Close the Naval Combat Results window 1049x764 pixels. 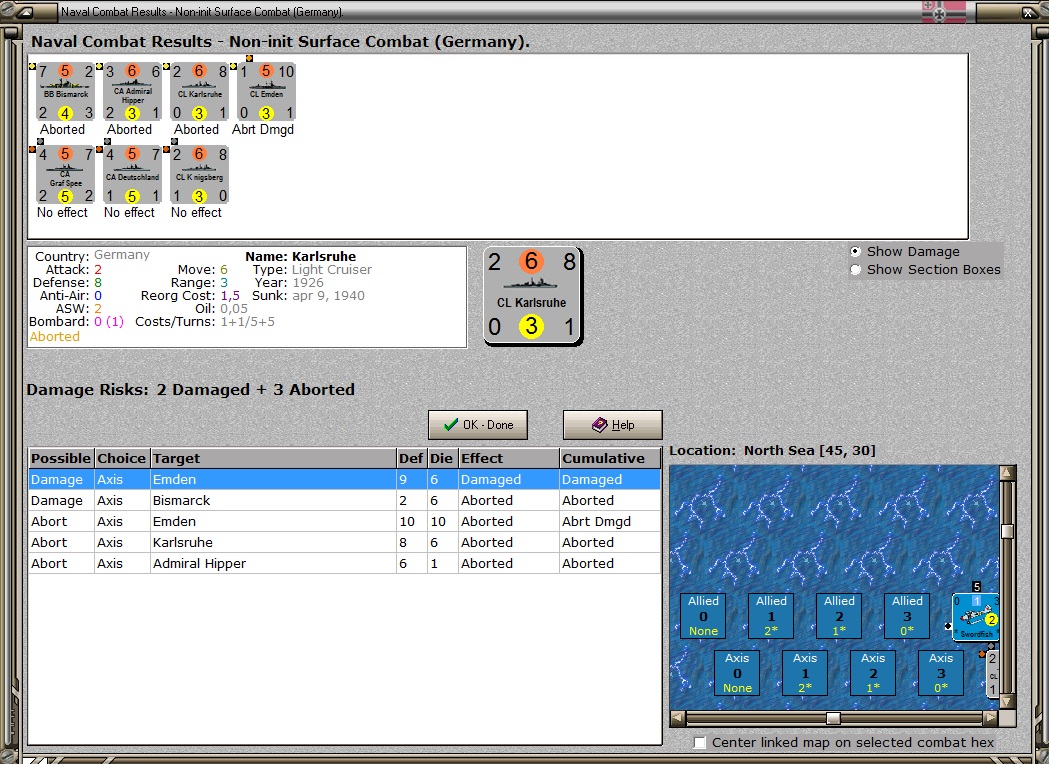point(1028,11)
